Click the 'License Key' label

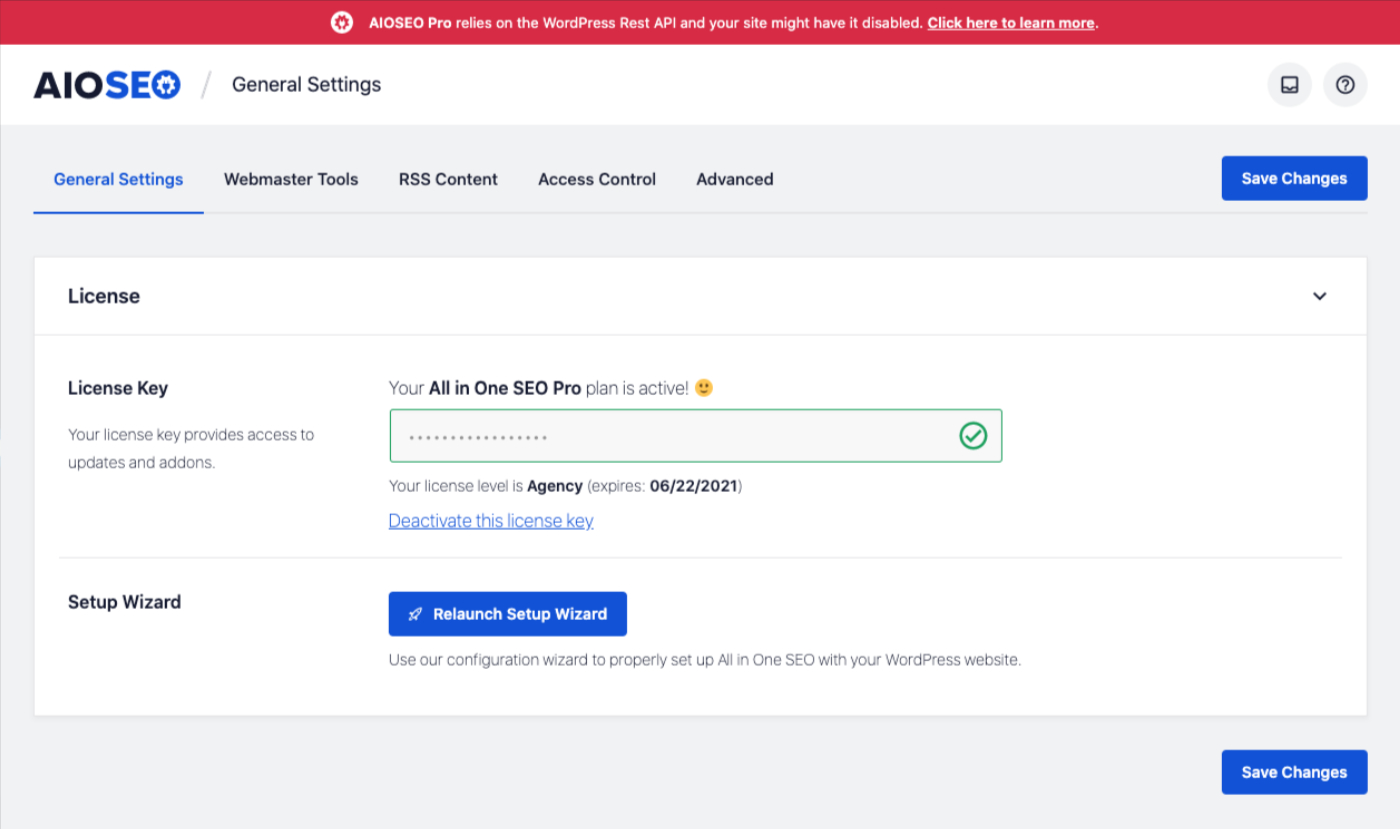click(x=118, y=388)
